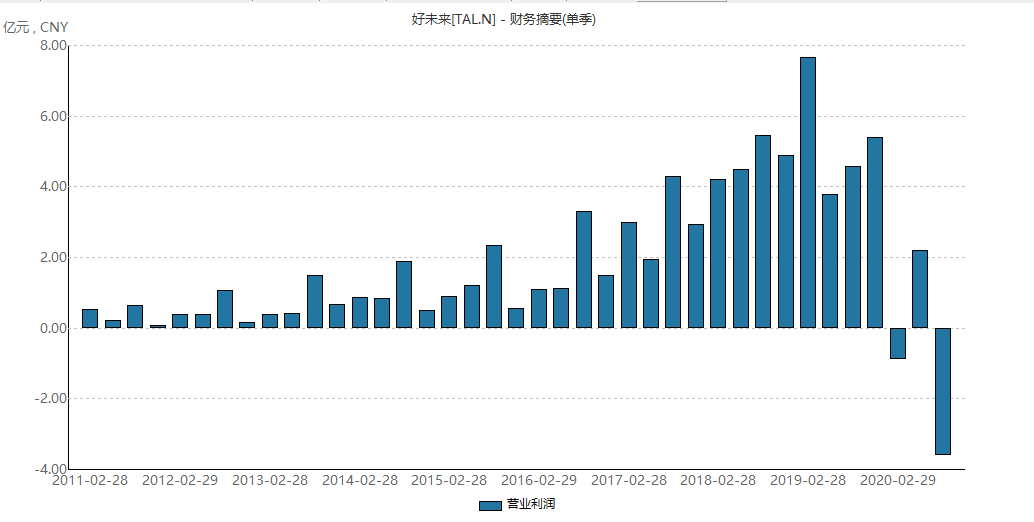Select the positive bar between the two negative bars
The height and width of the screenshot is (522, 1034).
920,289
